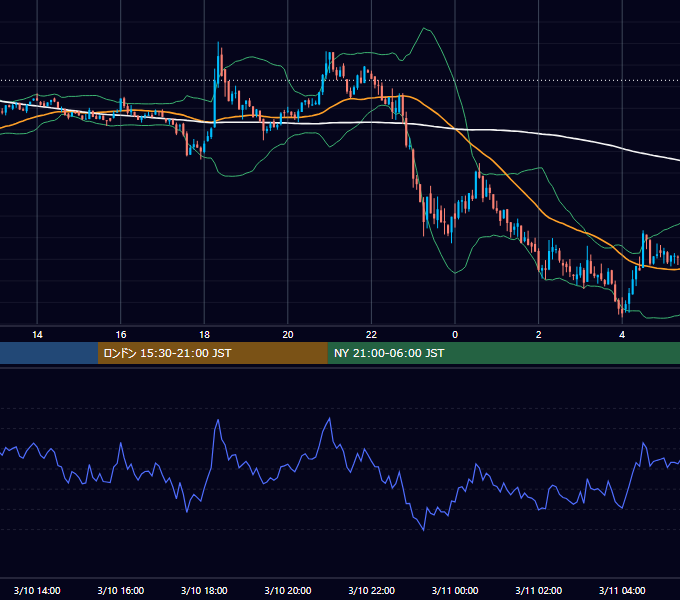Click the 3/10 20:00 date label
Screen dimensions: 680x600
pyautogui.click(x=288, y=590)
